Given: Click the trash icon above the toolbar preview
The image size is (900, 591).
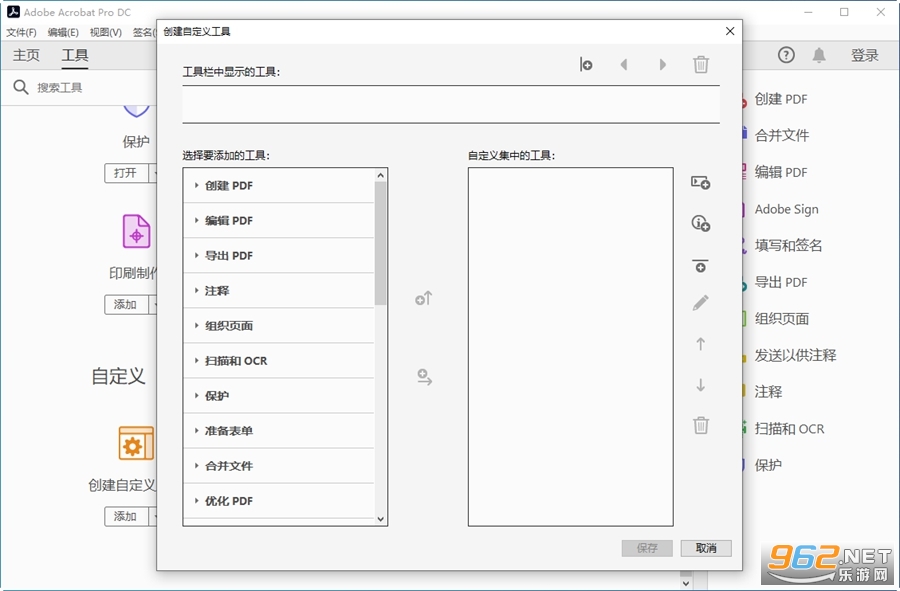Looking at the screenshot, I should click(701, 64).
